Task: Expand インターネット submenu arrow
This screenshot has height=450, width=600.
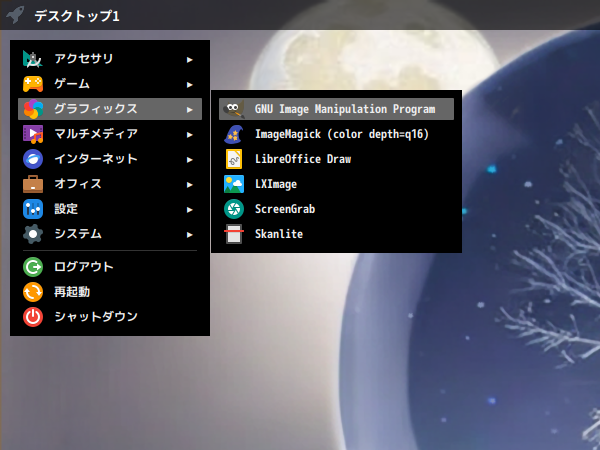Action: pyautogui.click(x=189, y=160)
